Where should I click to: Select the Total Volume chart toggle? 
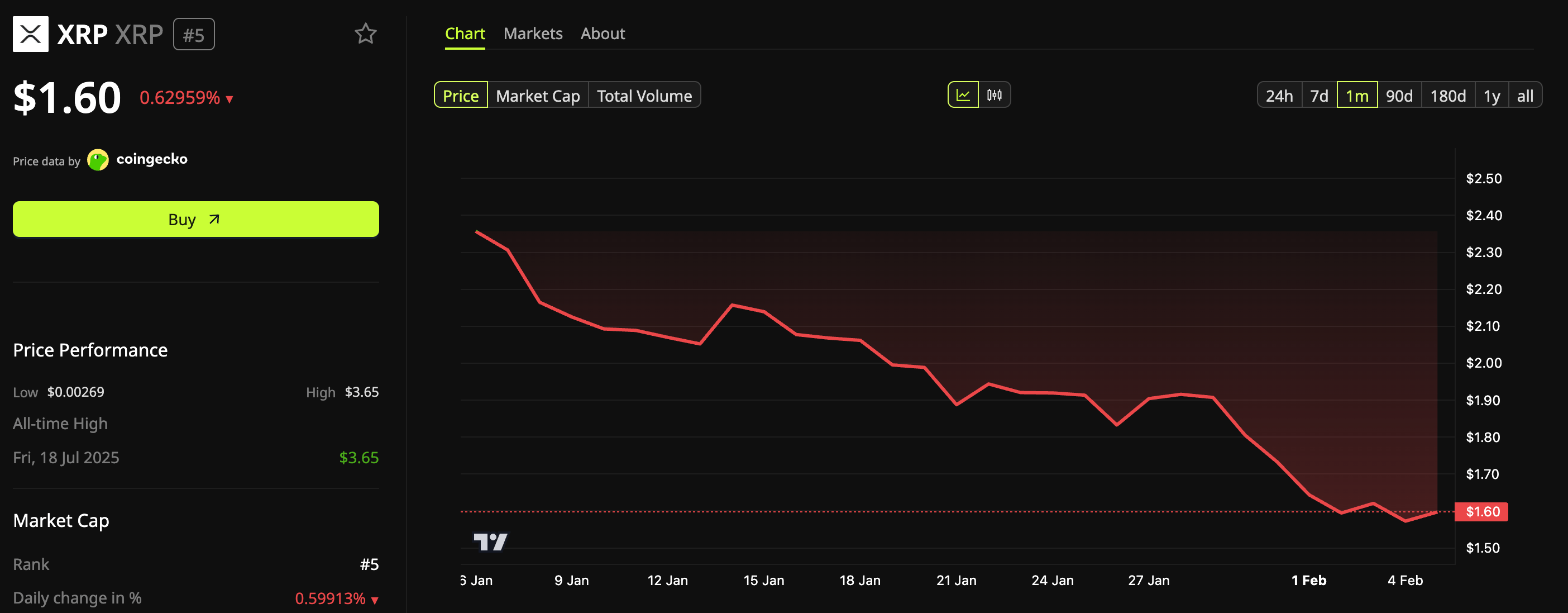click(644, 96)
